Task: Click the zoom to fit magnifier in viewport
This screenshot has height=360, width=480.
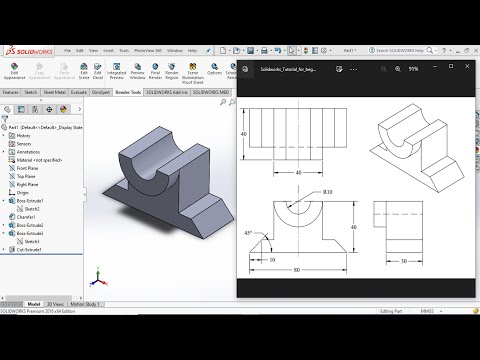Action: tap(223, 102)
